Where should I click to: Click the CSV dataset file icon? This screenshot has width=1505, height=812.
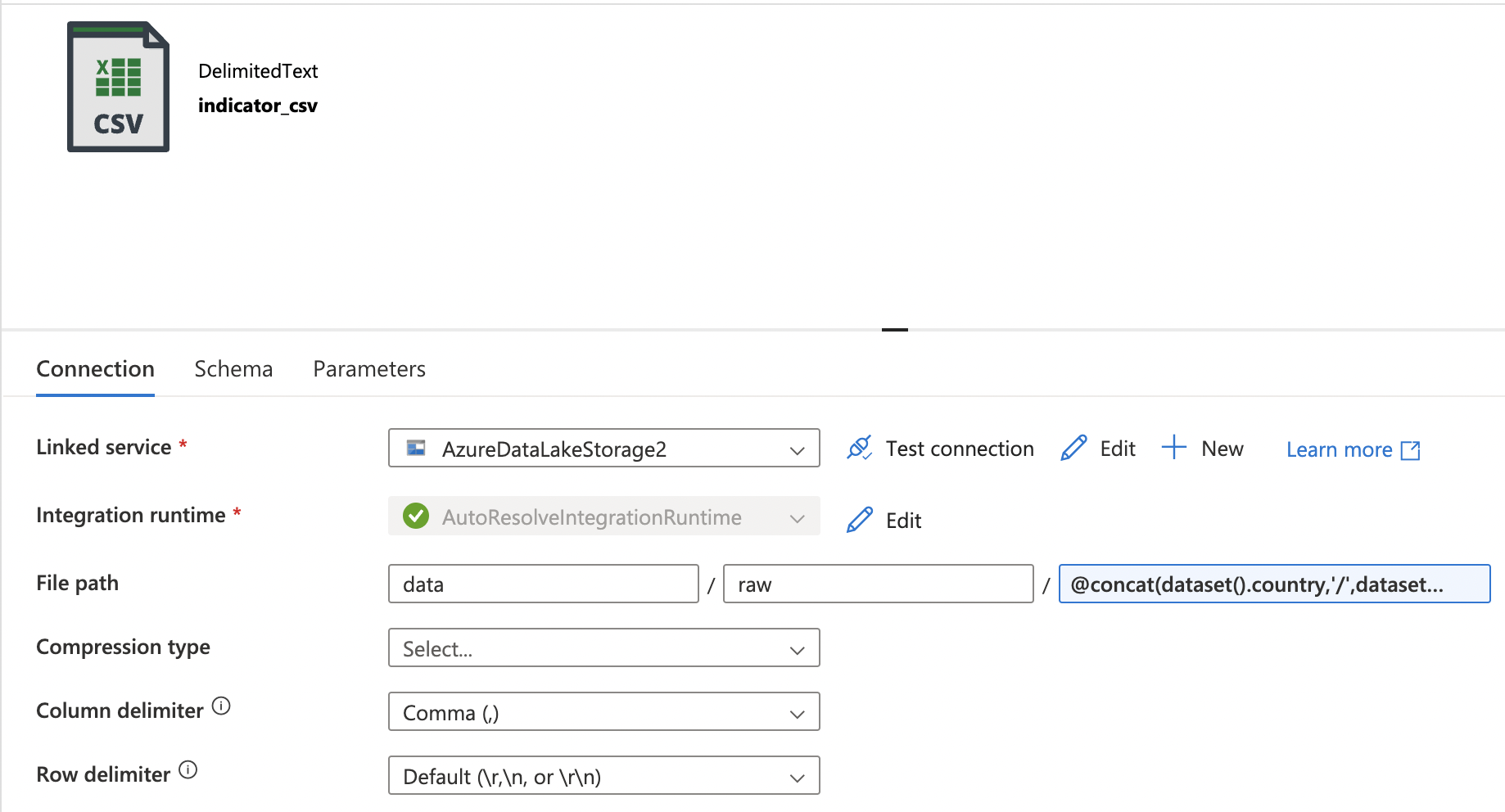coord(118,87)
